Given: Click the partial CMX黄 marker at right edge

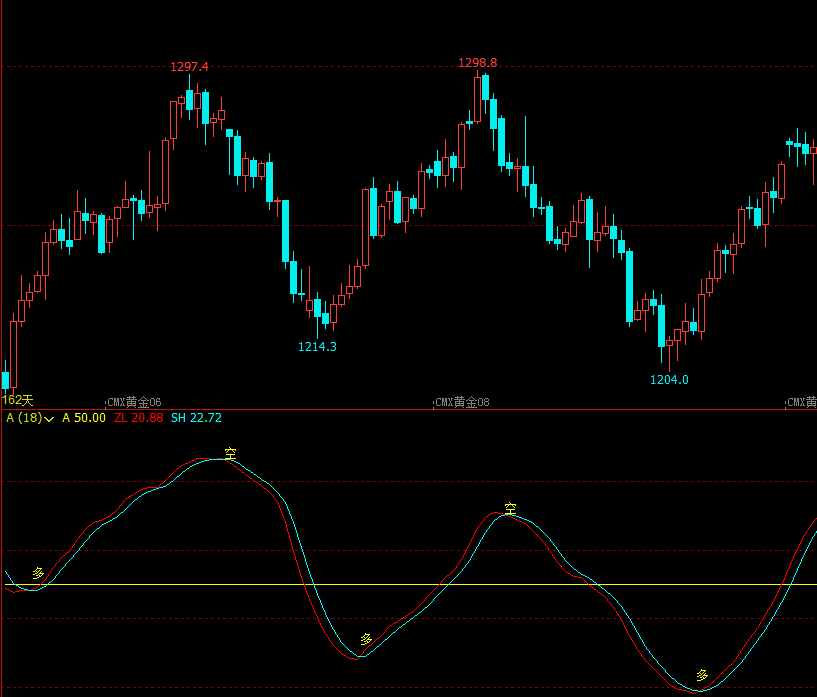Looking at the screenshot, I should pyautogui.click(x=801, y=402).
